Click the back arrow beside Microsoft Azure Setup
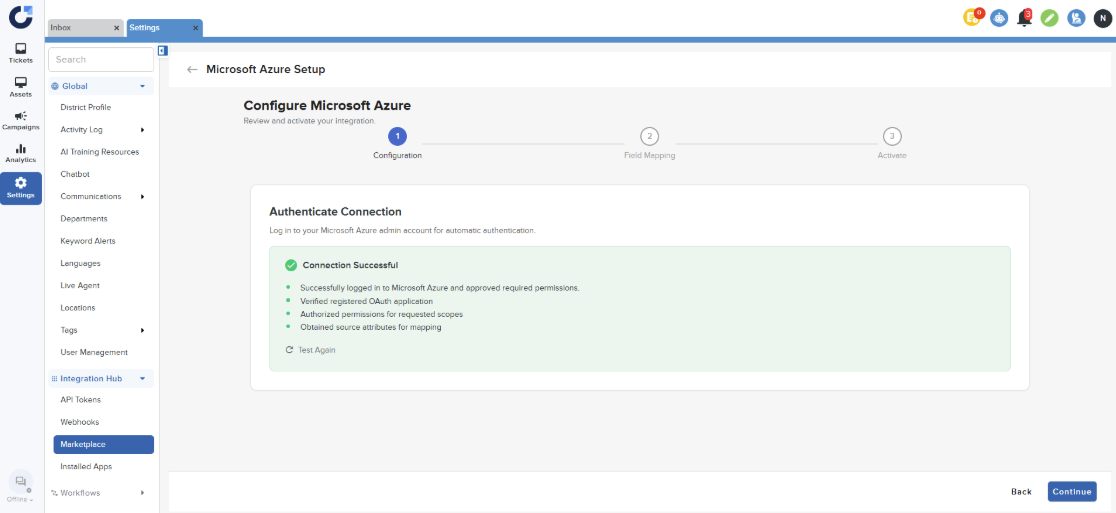1116x513 pixels. click(192, 70)
